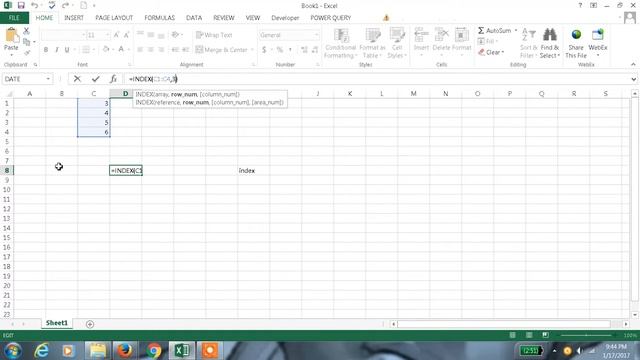640x360 pixels.
Task: Click the cell containing 'index'
Action: 253,171
